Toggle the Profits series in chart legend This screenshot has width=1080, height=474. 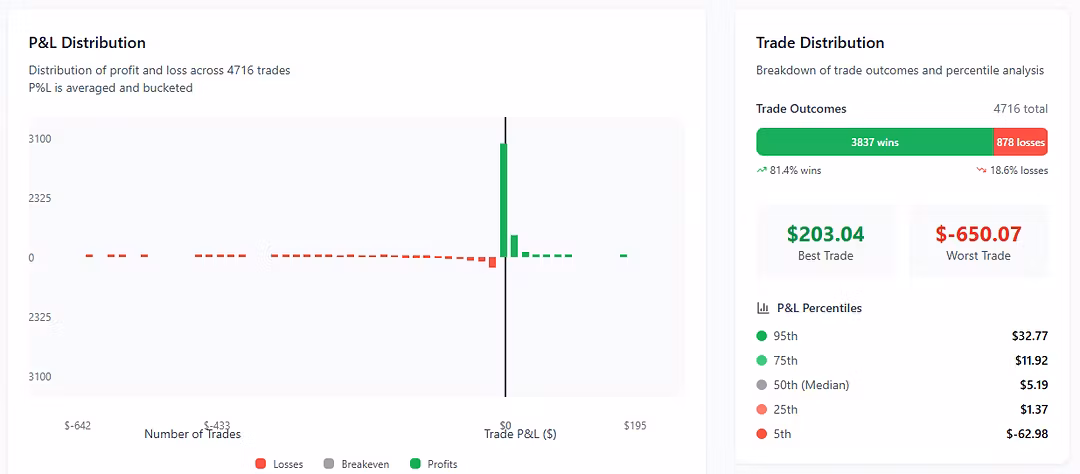(x=434, y=464)
